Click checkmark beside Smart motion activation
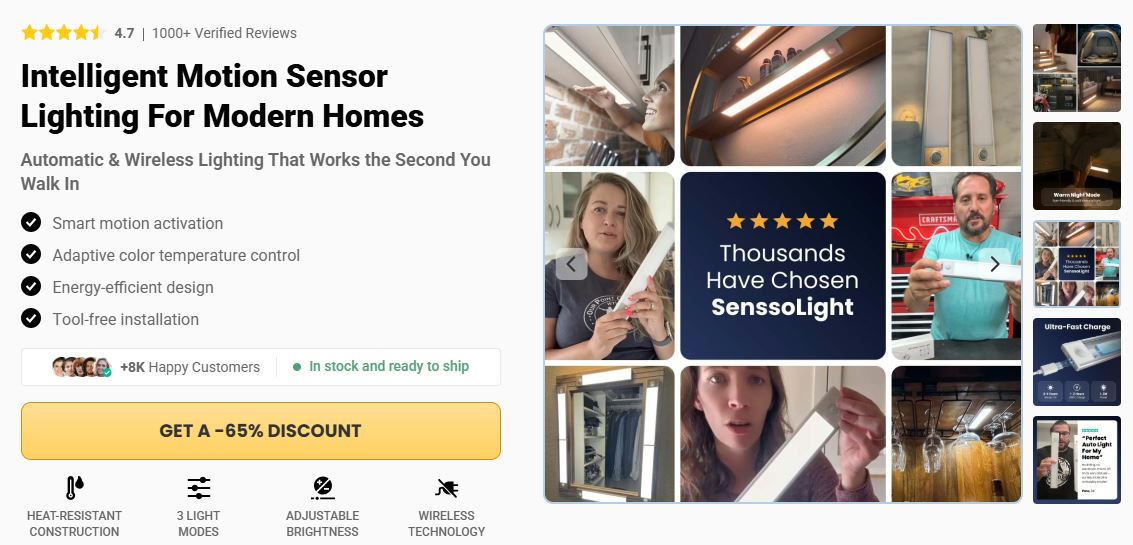 click(31, 223)
